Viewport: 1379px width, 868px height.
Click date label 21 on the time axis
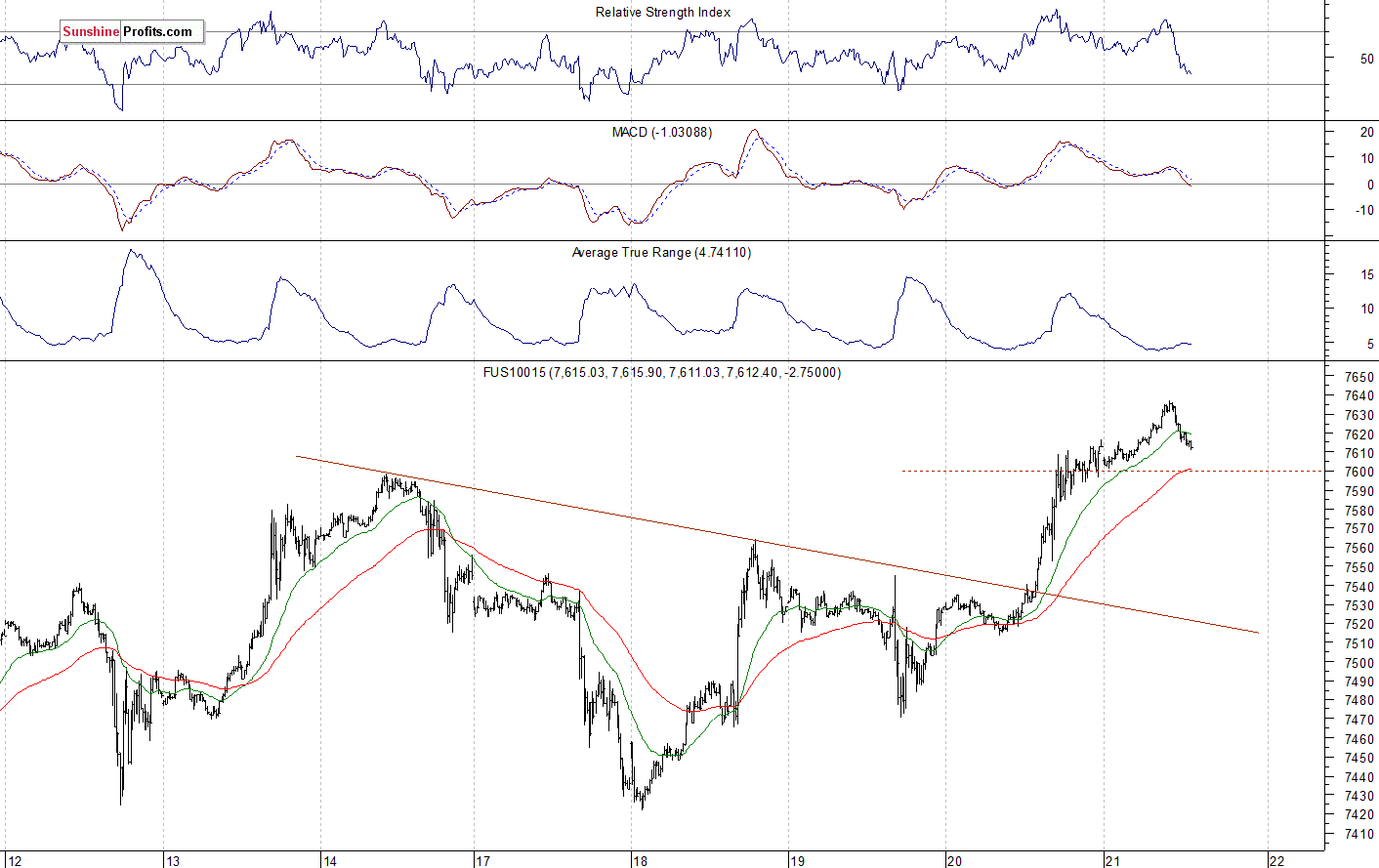[x=1112, y=861]
